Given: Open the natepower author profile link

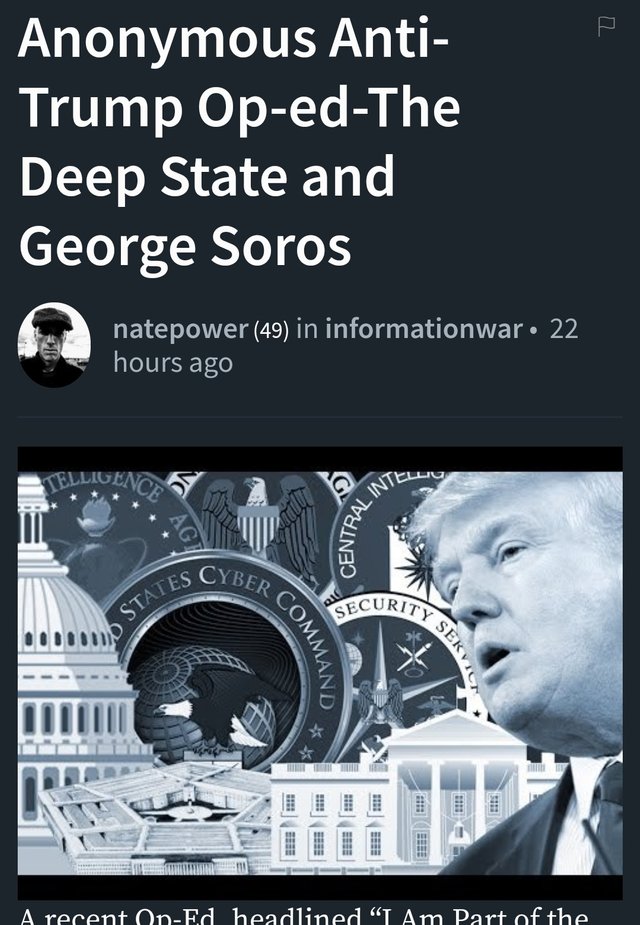Looking at the screenshot, I should pos(180,329).
